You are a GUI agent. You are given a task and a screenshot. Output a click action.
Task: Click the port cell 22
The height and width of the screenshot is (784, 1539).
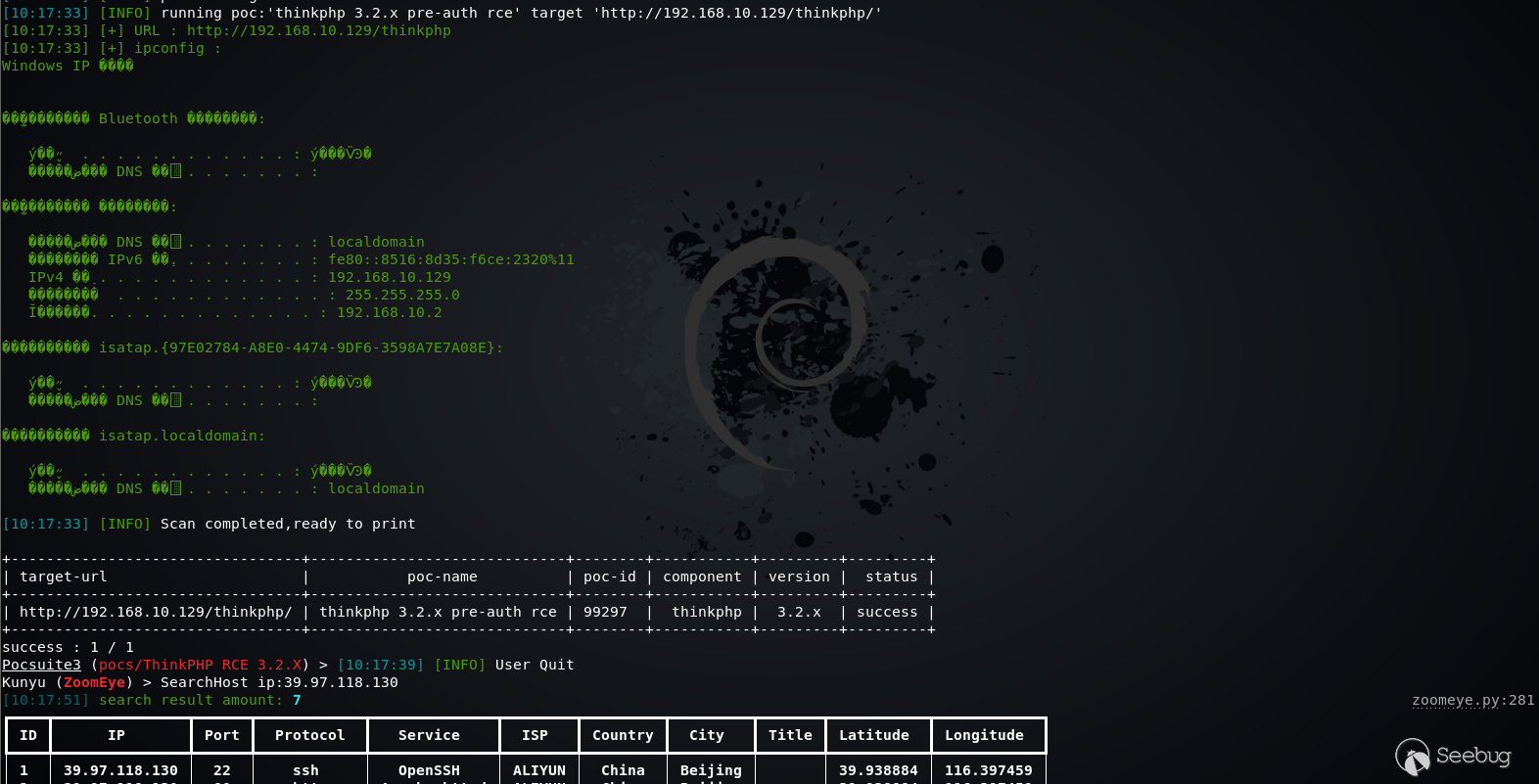tap(222, 770)
